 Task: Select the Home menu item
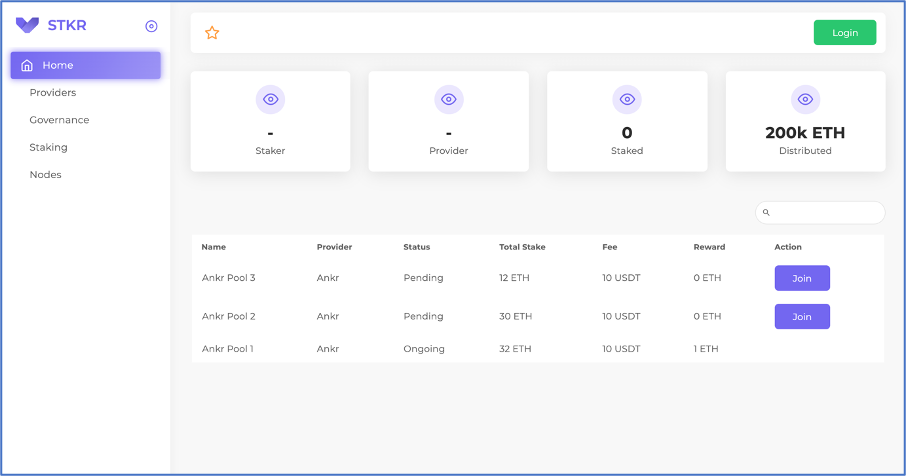pos(86,65)
